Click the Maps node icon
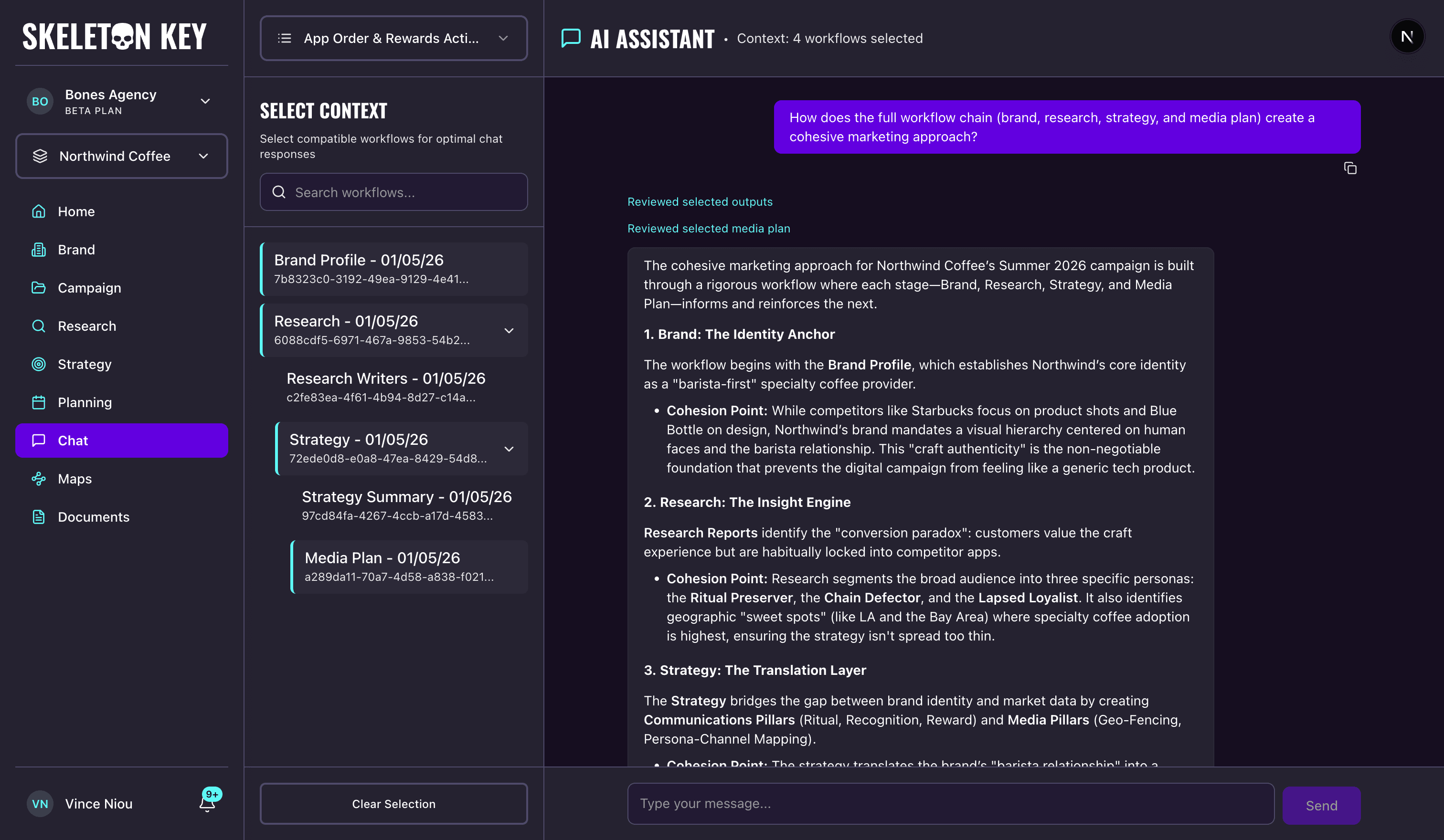Image resolution: width=1444 pixels, height=840 pixels. point(38,479)
